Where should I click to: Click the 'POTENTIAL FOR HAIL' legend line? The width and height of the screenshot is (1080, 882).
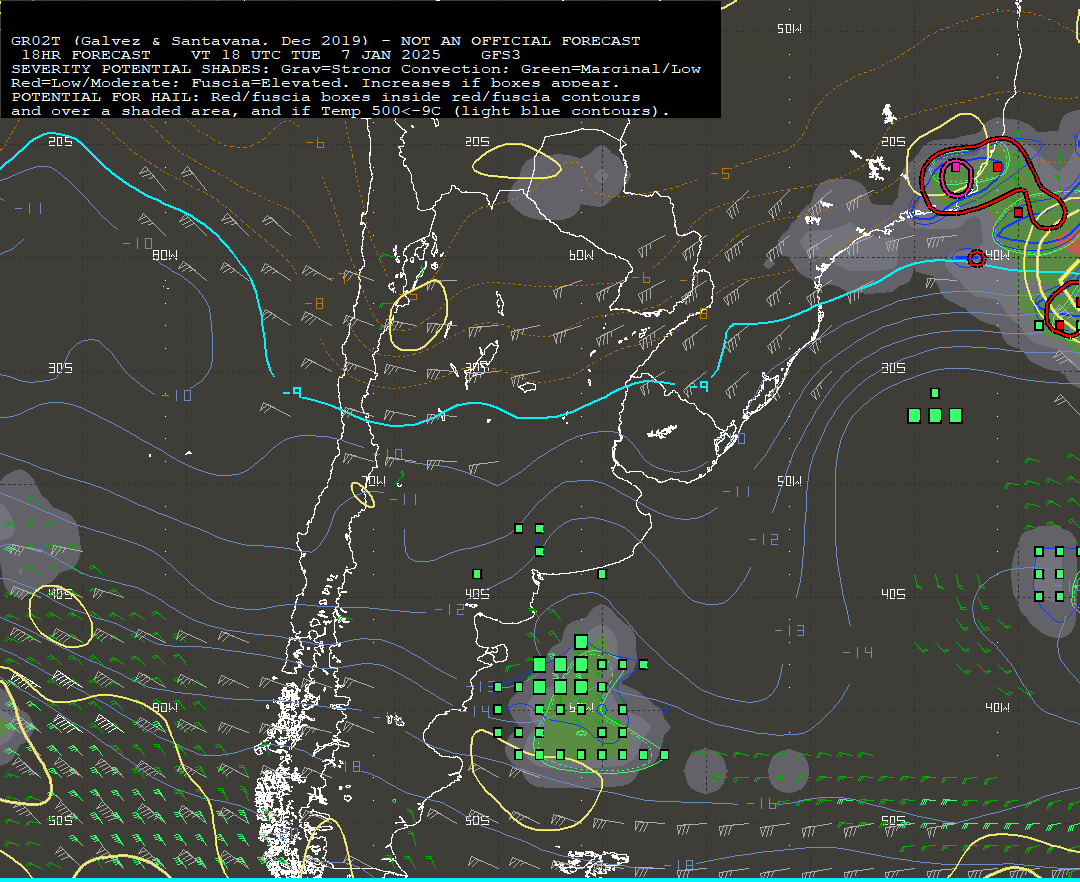[x=326, y=97]
